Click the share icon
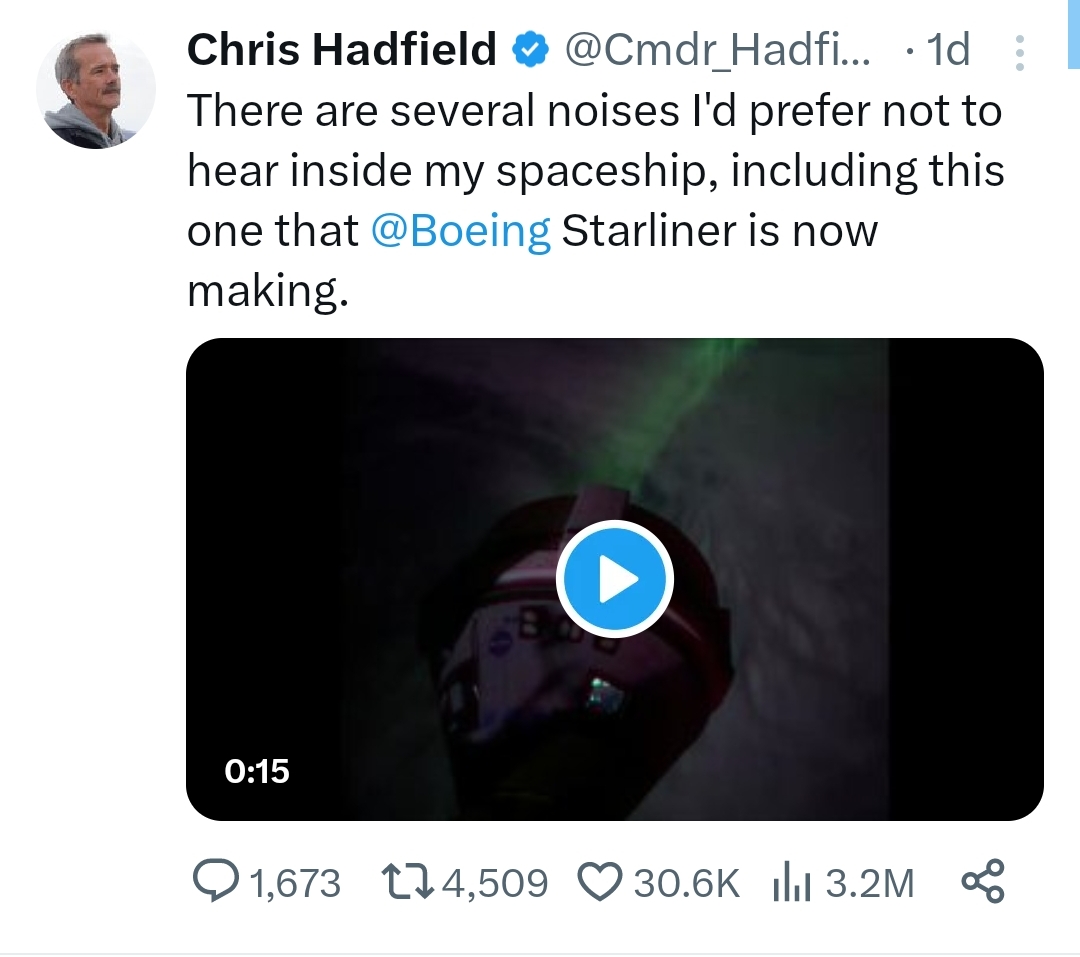Screen dimensions: 1080x957 [x=982, y=882]
